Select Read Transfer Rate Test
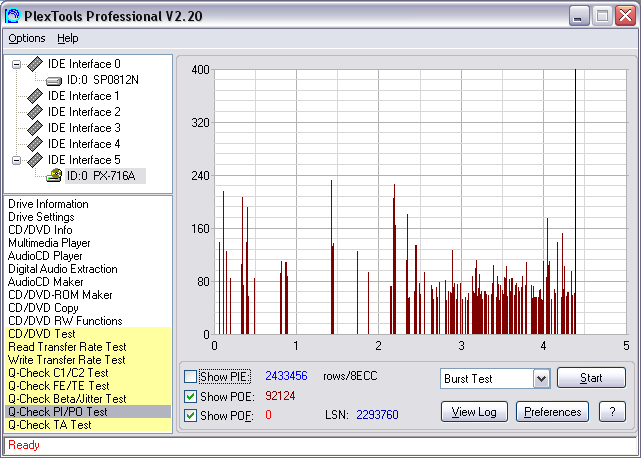Screen dimensions: 641x458 click(88, 347)
